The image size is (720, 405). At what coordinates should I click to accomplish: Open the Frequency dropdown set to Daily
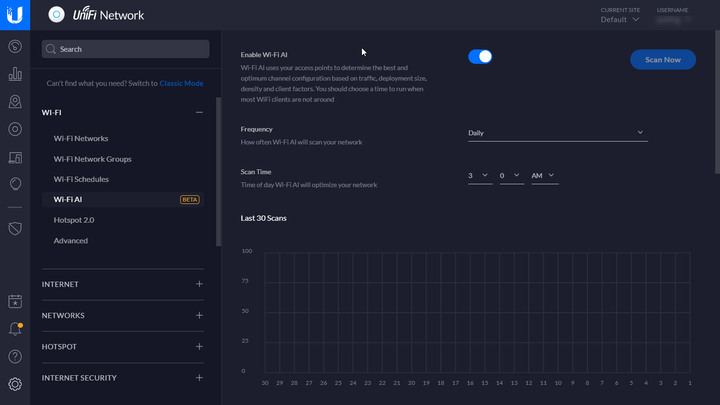[x=557, y=133]
